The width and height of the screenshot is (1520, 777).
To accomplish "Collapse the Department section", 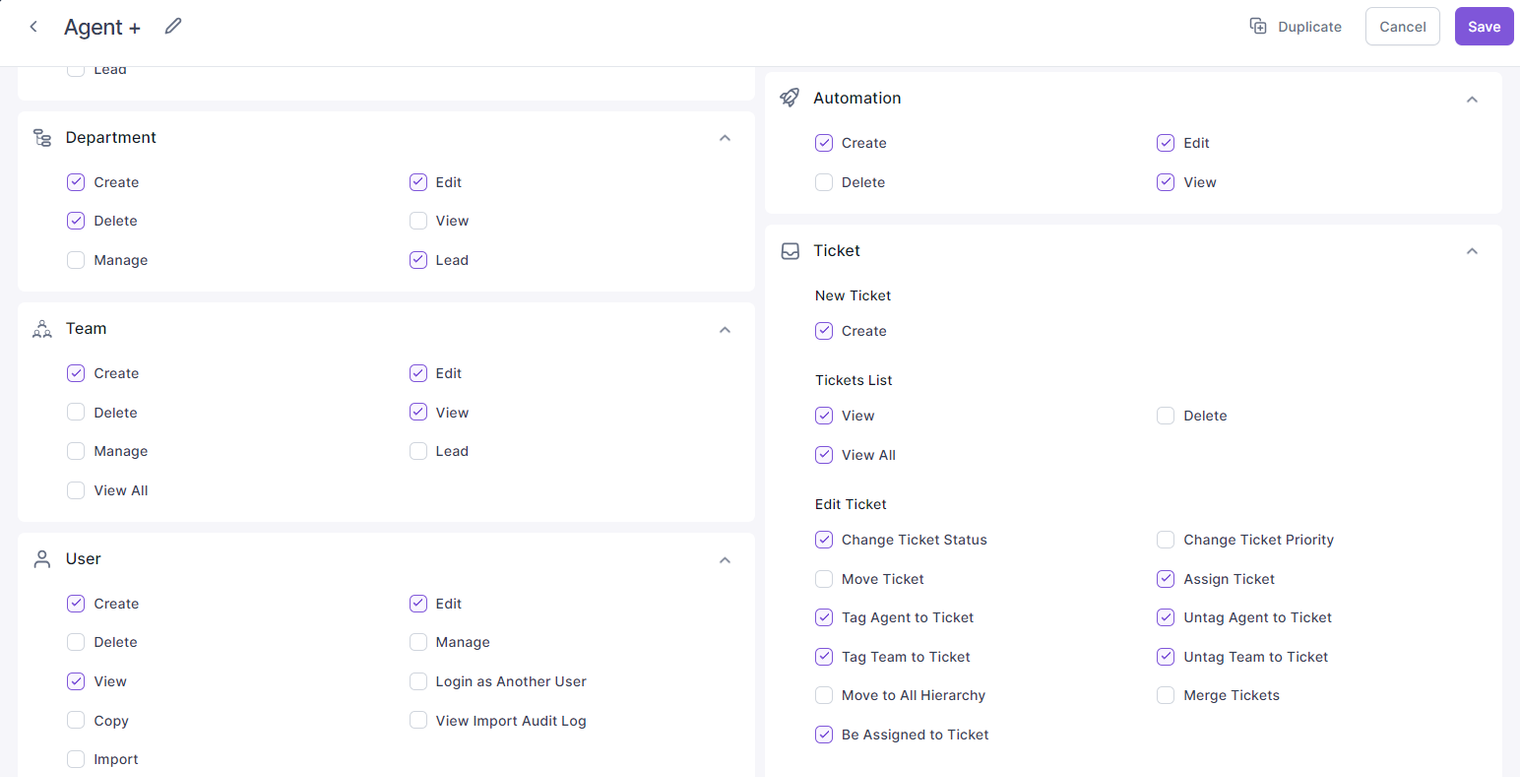I will 725,138.
